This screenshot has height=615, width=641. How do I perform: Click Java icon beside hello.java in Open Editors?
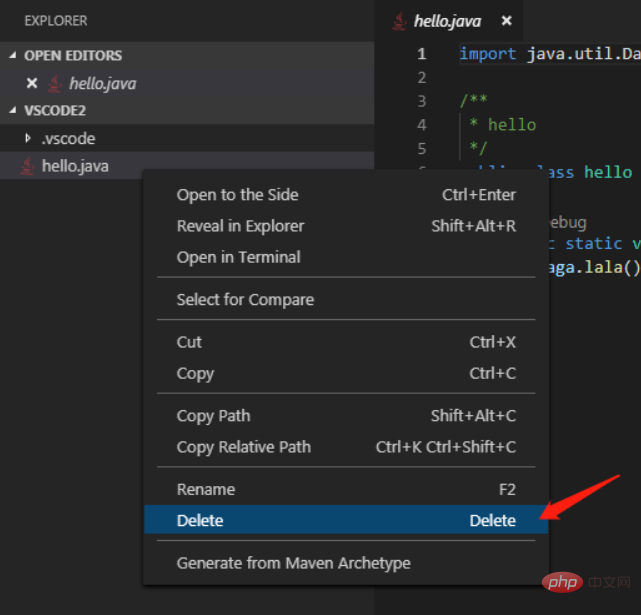pyautogui.click(x=55, y=84)
